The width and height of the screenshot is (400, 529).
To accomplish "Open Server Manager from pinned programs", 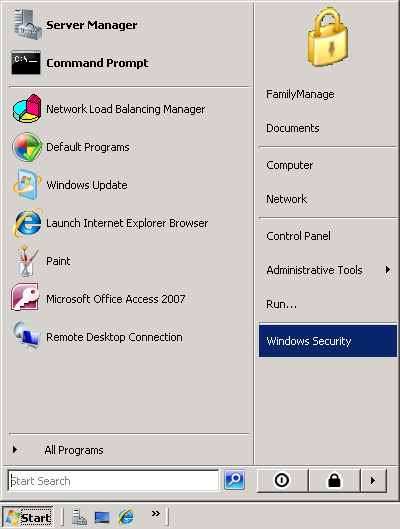I will click(128, 25).
